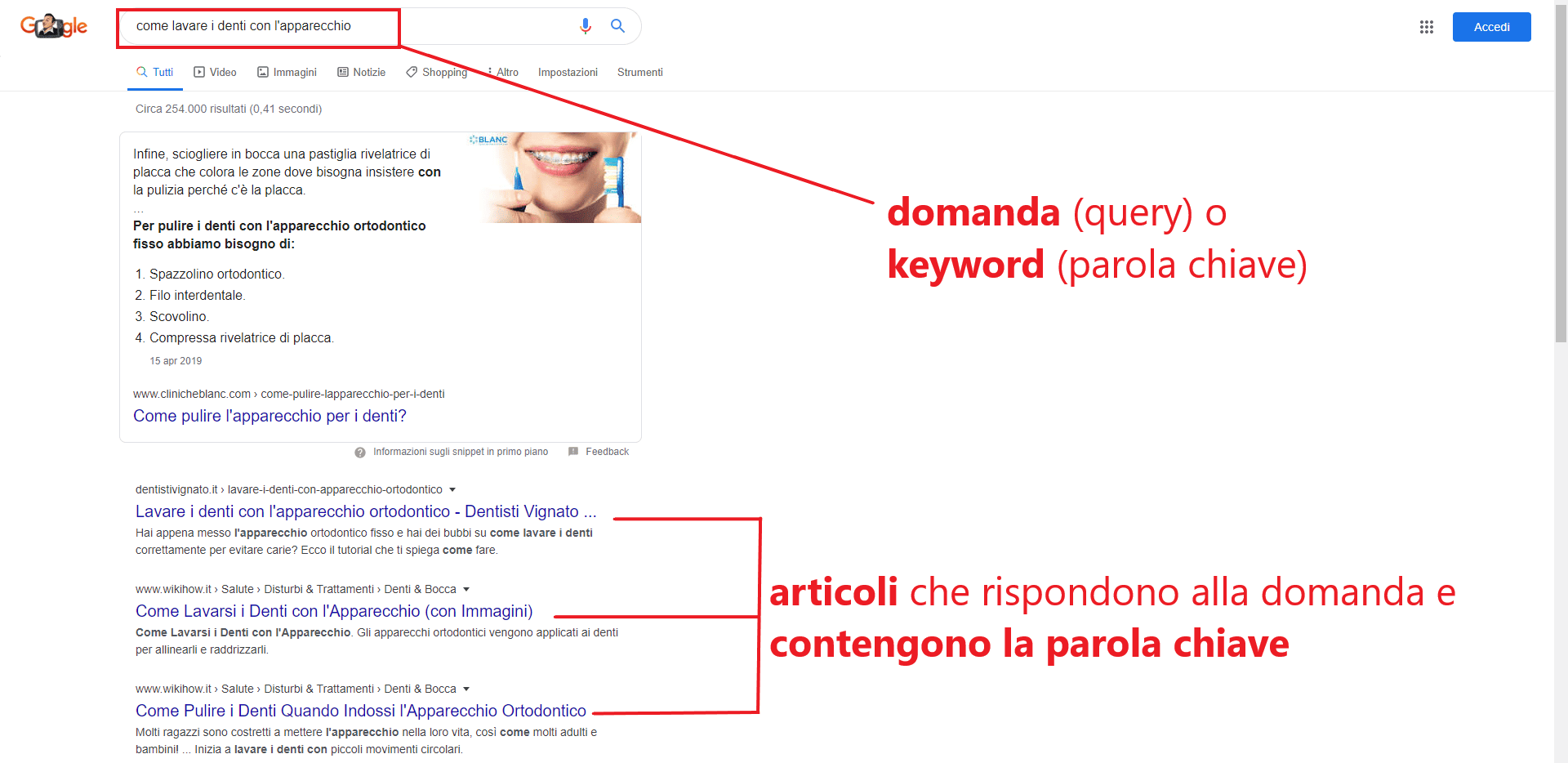
Task: Switch to the Strumenti tab
Action: click(x=639, y=72)
